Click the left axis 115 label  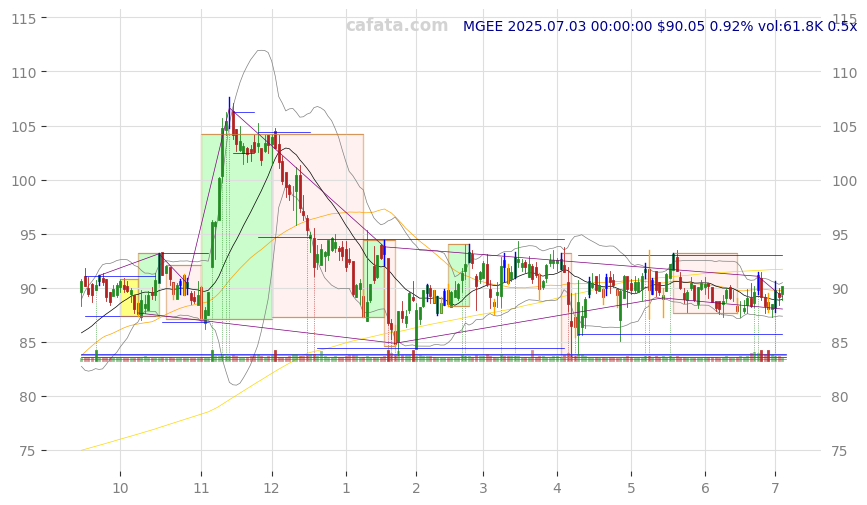24,19
